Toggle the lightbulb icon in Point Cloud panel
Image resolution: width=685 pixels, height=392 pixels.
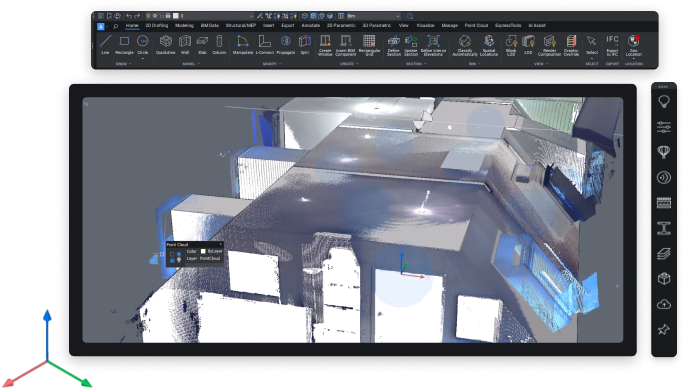click(x=179, y=260)
